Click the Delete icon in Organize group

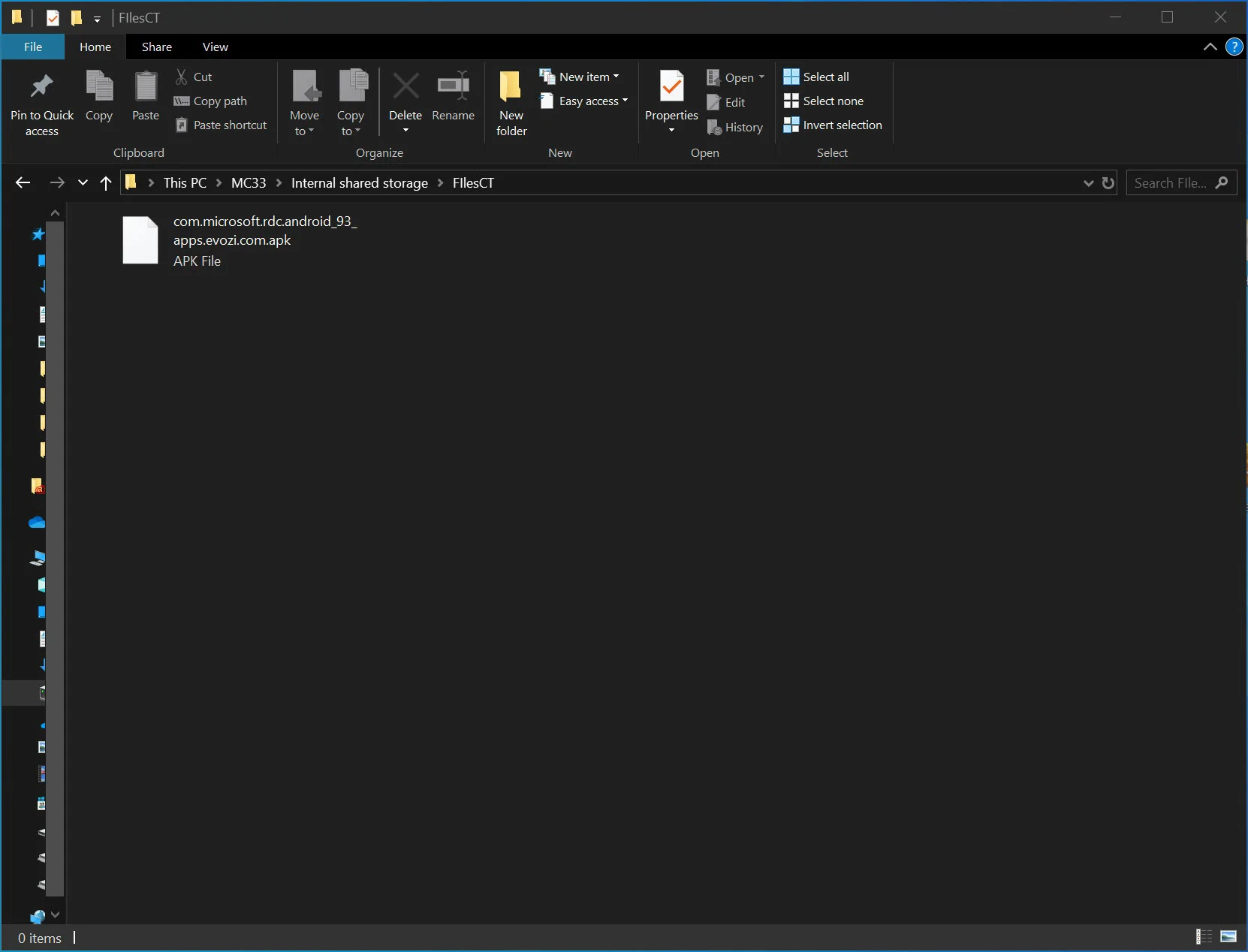pyautogui.click(x=405, y=88)
